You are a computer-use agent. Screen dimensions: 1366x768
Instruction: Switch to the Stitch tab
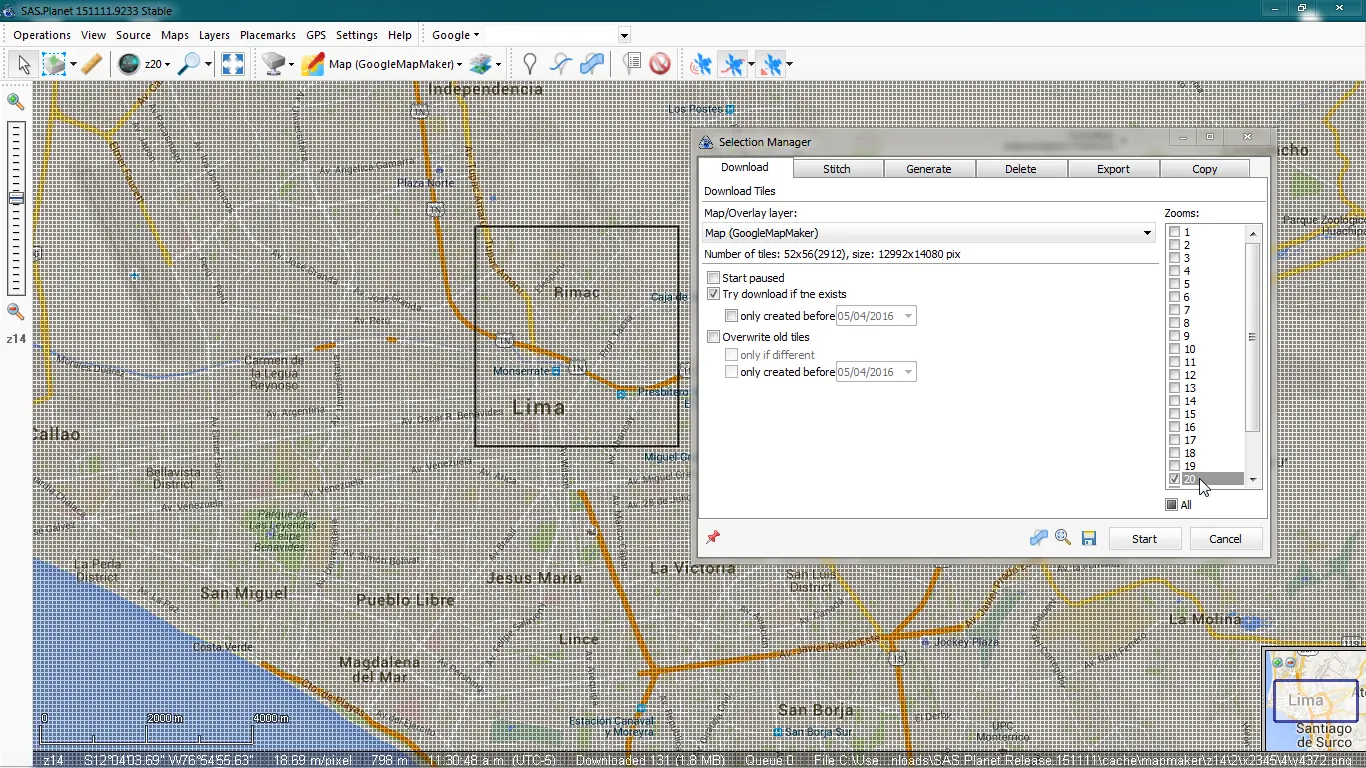point(837,169)
